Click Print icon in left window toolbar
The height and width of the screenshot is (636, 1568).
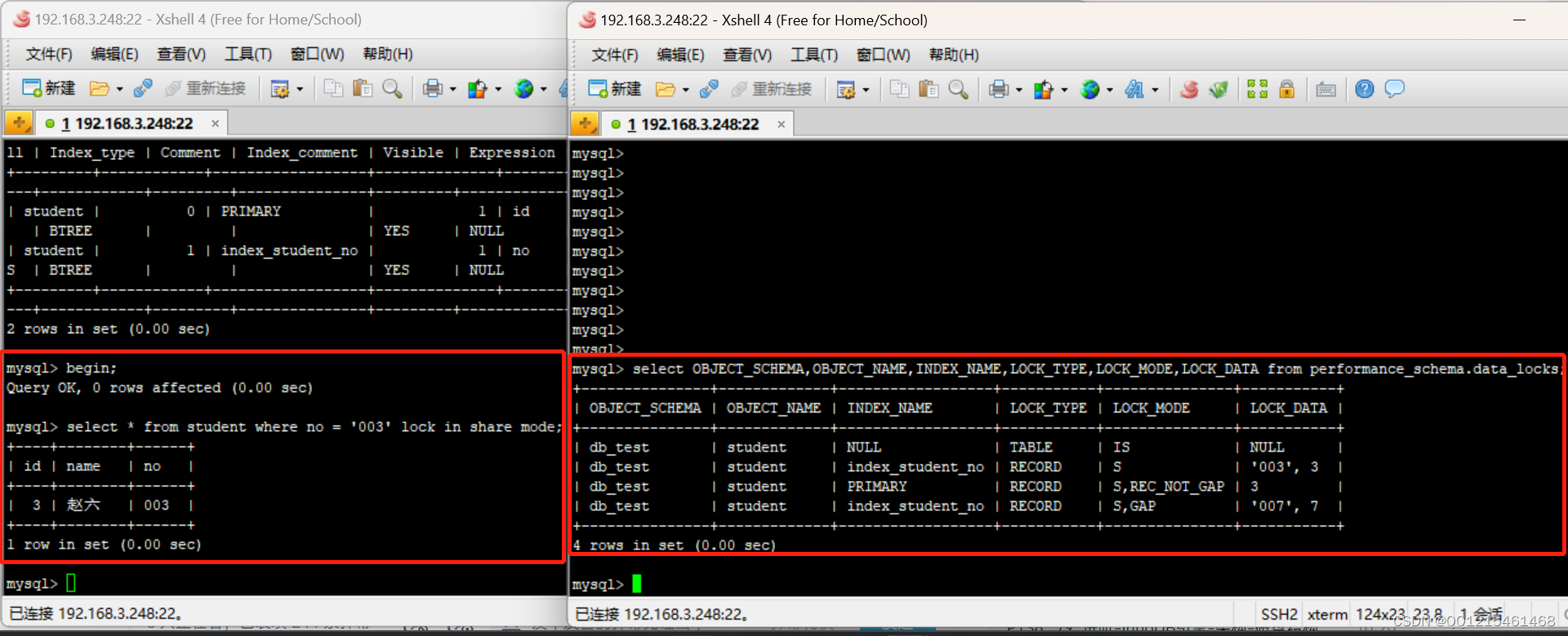pyautogui.click(x=432, y=88)
